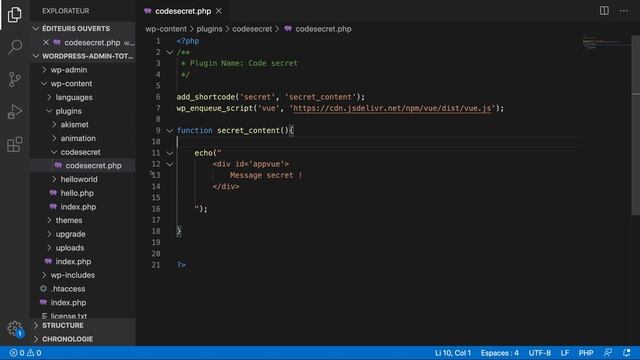Open the Extensions view
640x360 pixels.
click(15, 144)
